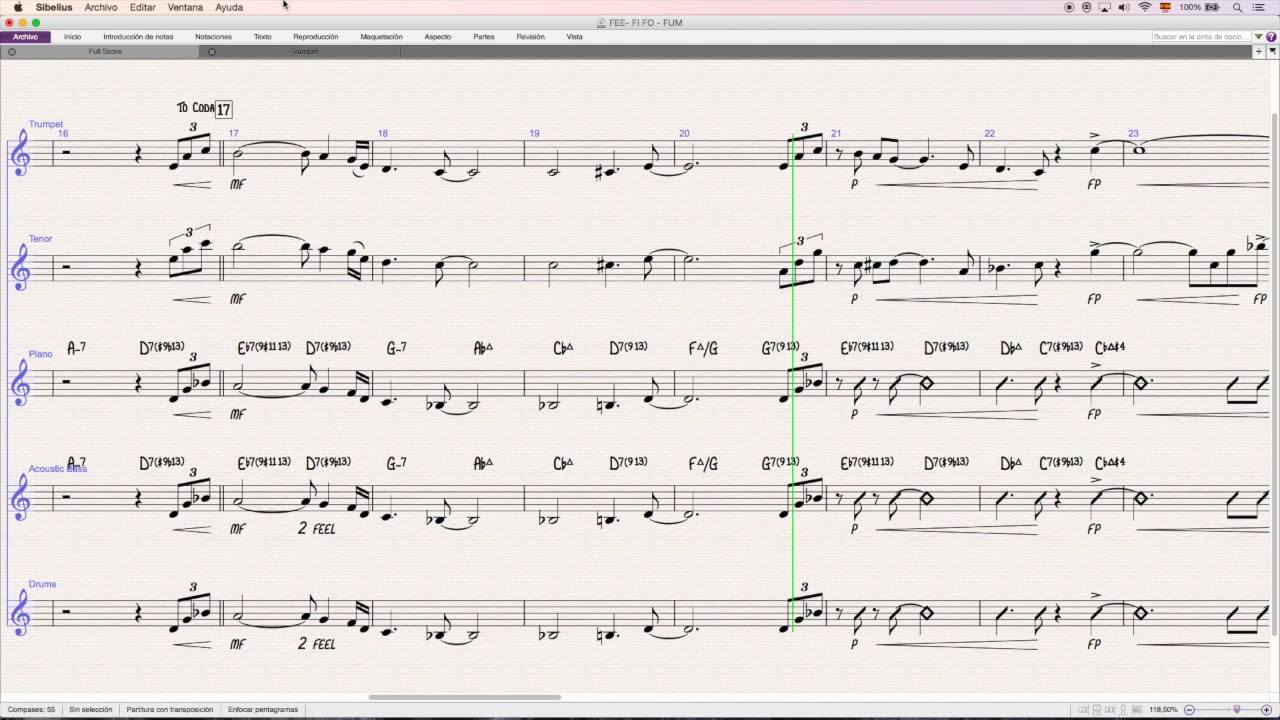Select the Acoustic Bass staff name

(x=58, y=469)
